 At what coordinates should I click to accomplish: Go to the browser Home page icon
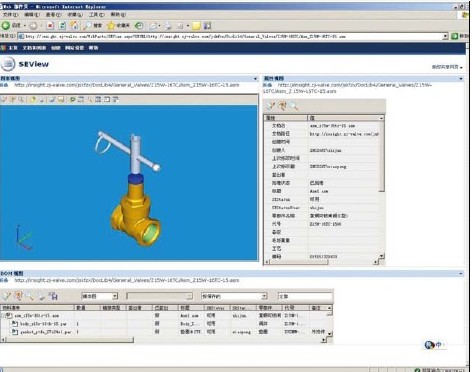(74, 25)
